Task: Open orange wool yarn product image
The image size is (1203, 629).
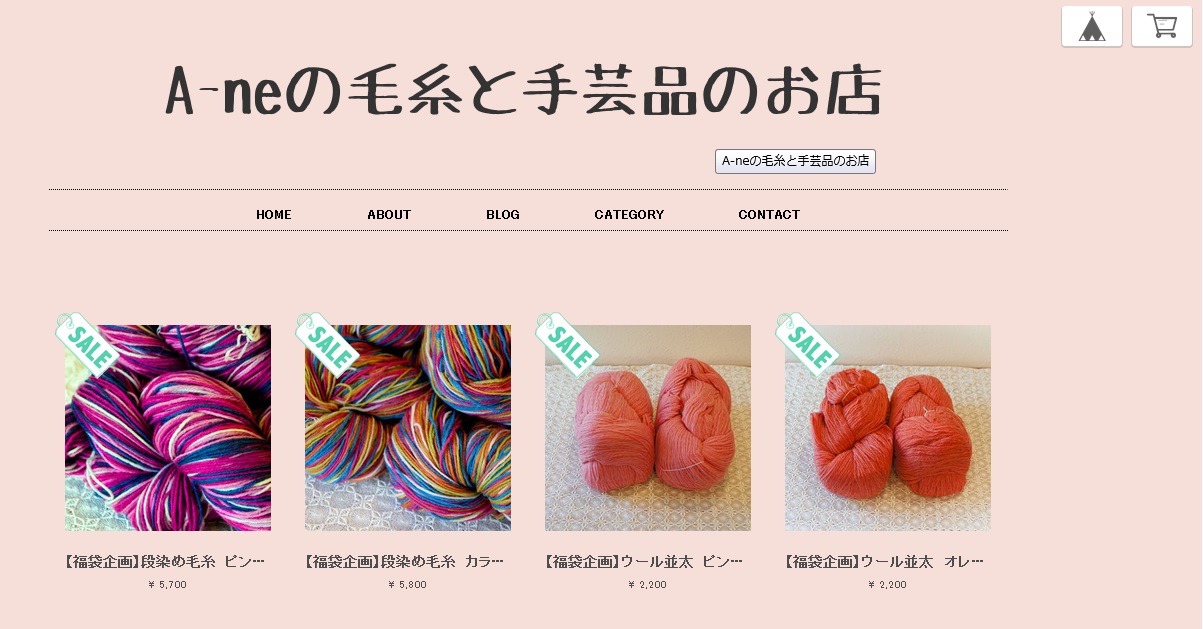Action: 888,428
